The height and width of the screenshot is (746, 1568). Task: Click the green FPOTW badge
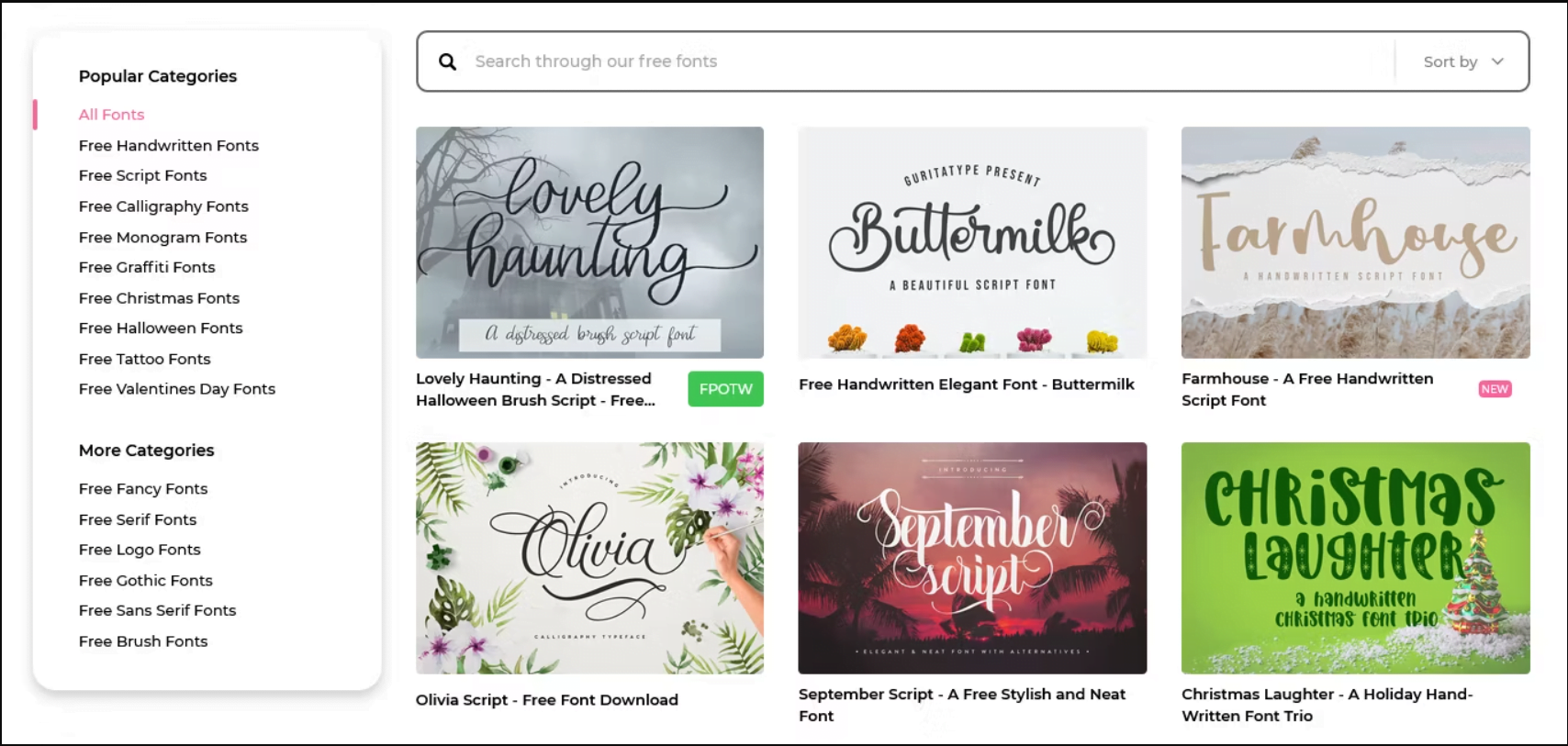point(725,389)
